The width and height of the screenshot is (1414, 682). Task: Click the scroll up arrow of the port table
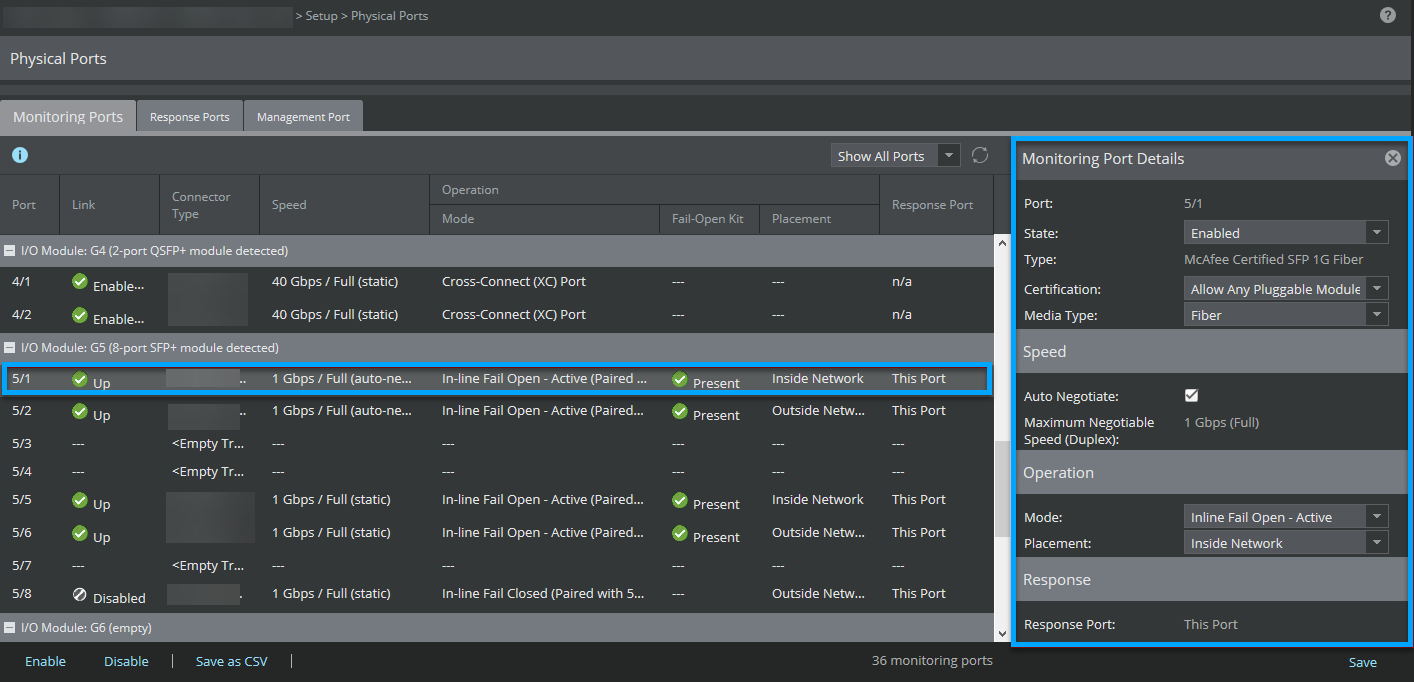[x=1003, y=243]
